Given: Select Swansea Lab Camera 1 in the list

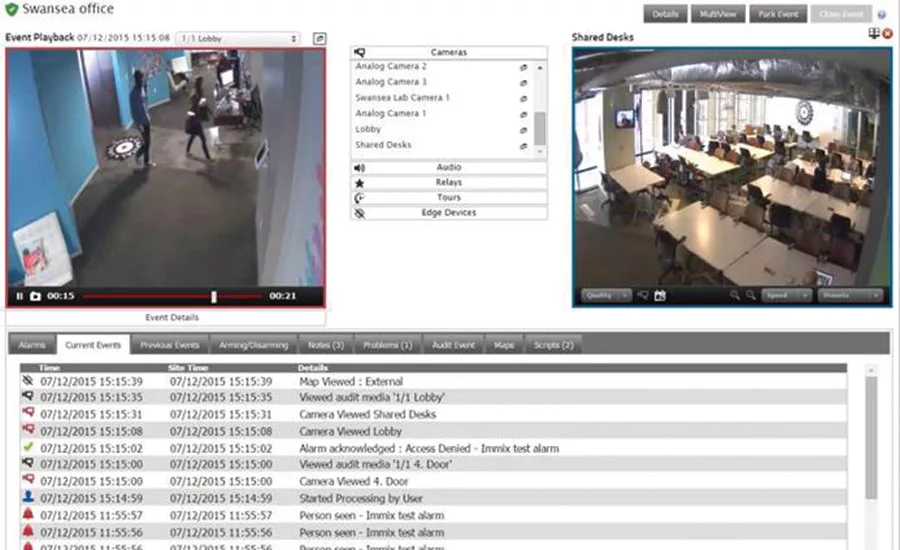Looking at the screenshot, I should pyautogui.click(x=402, y=98).
